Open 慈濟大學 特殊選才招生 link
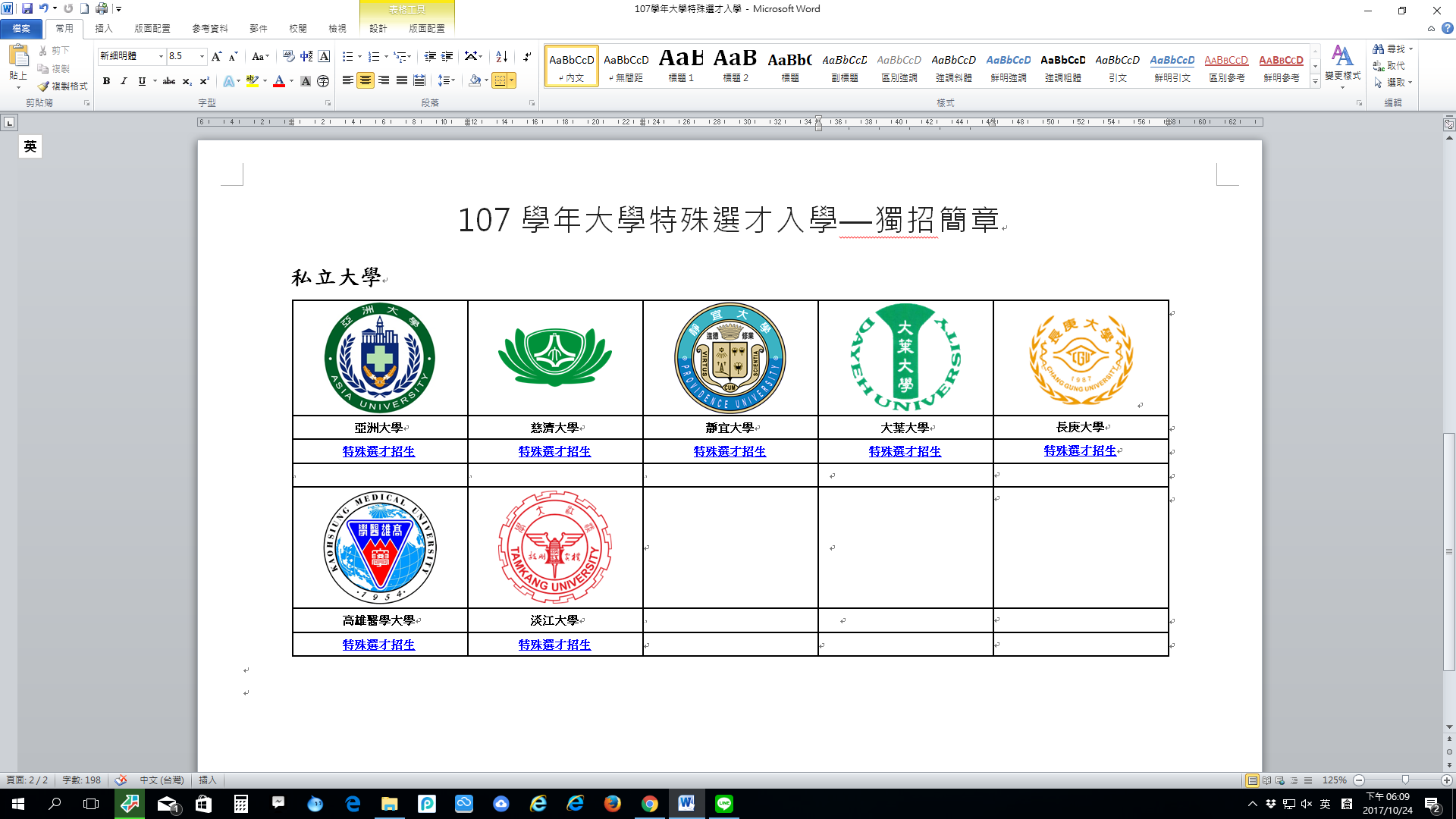 point(554,451)
